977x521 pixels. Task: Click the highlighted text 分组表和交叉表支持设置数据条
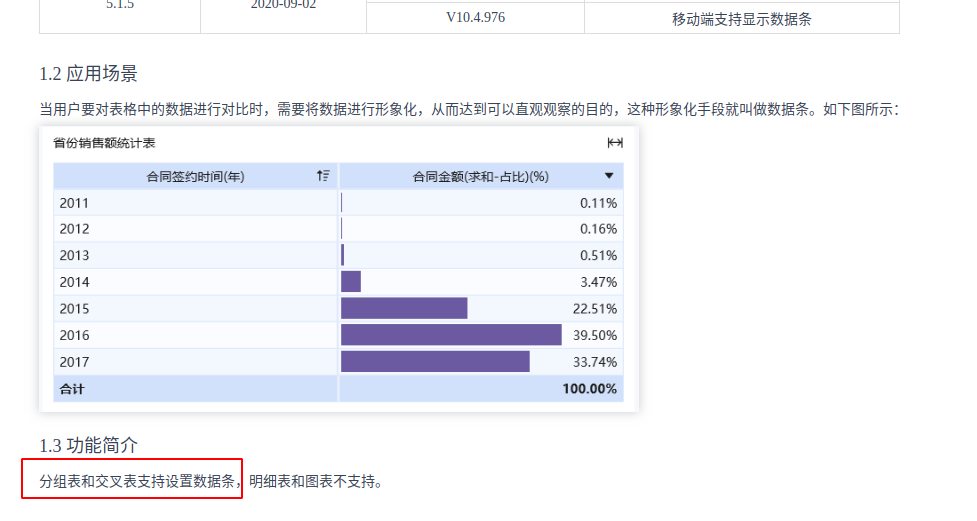137,481
